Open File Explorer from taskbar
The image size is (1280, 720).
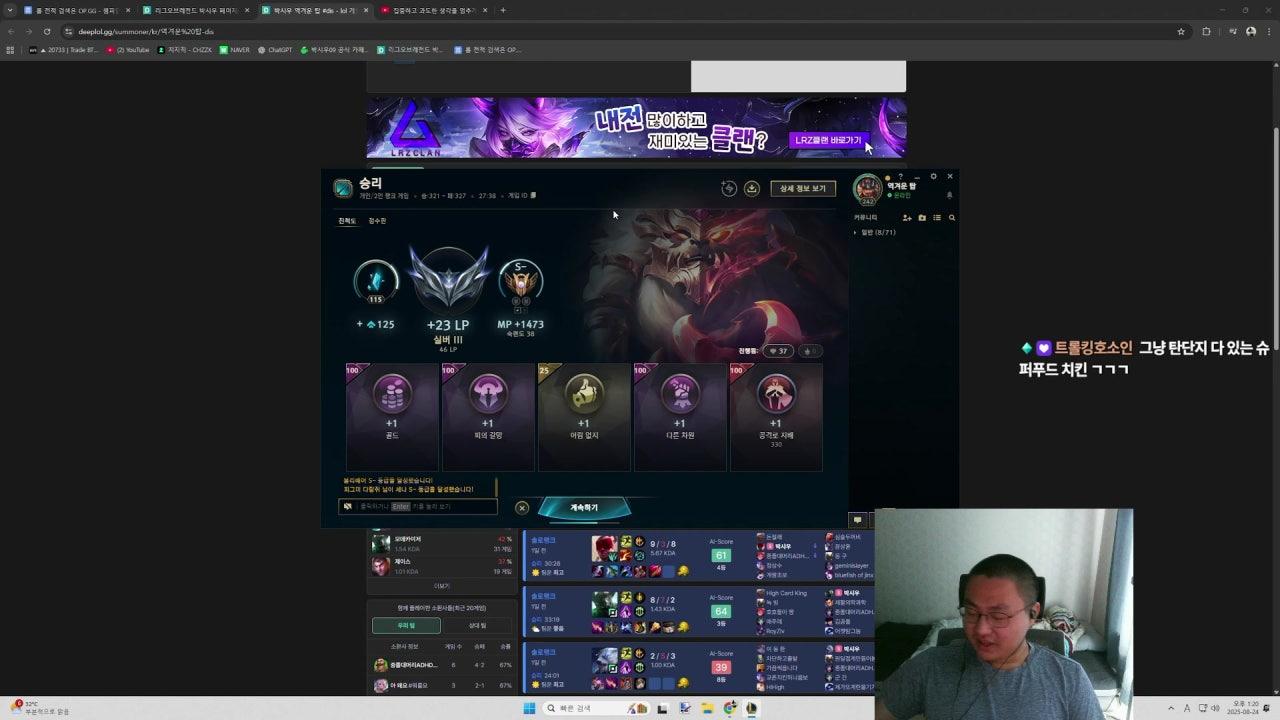[707, 708]
